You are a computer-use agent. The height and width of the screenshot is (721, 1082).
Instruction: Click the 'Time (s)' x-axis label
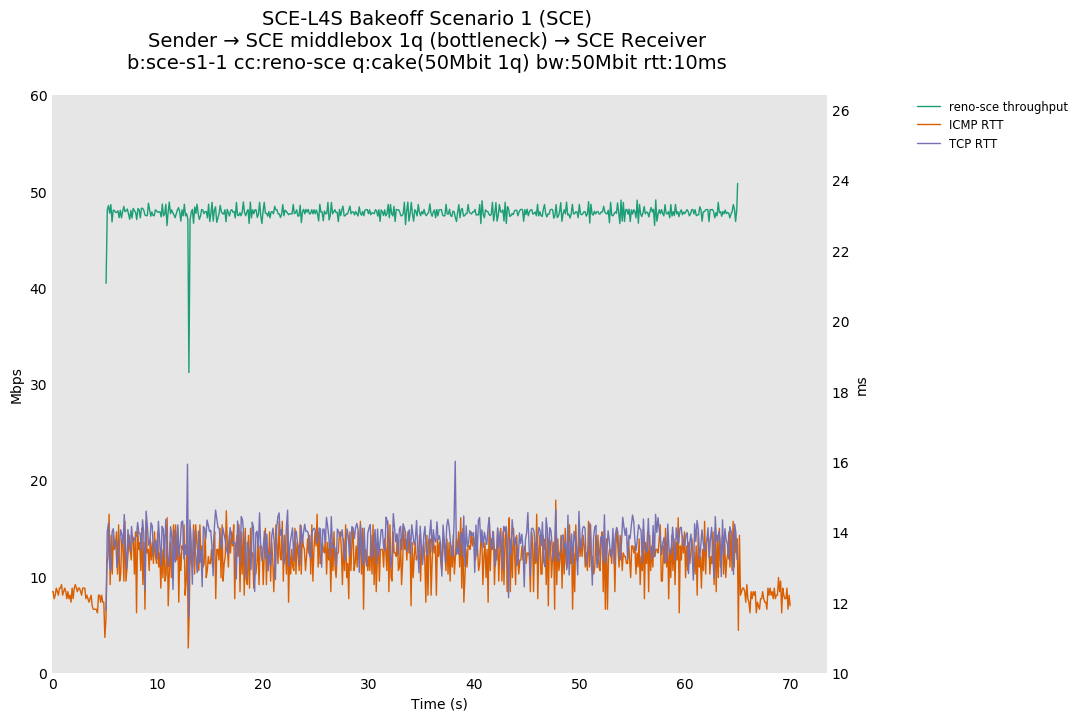point(439,704)
